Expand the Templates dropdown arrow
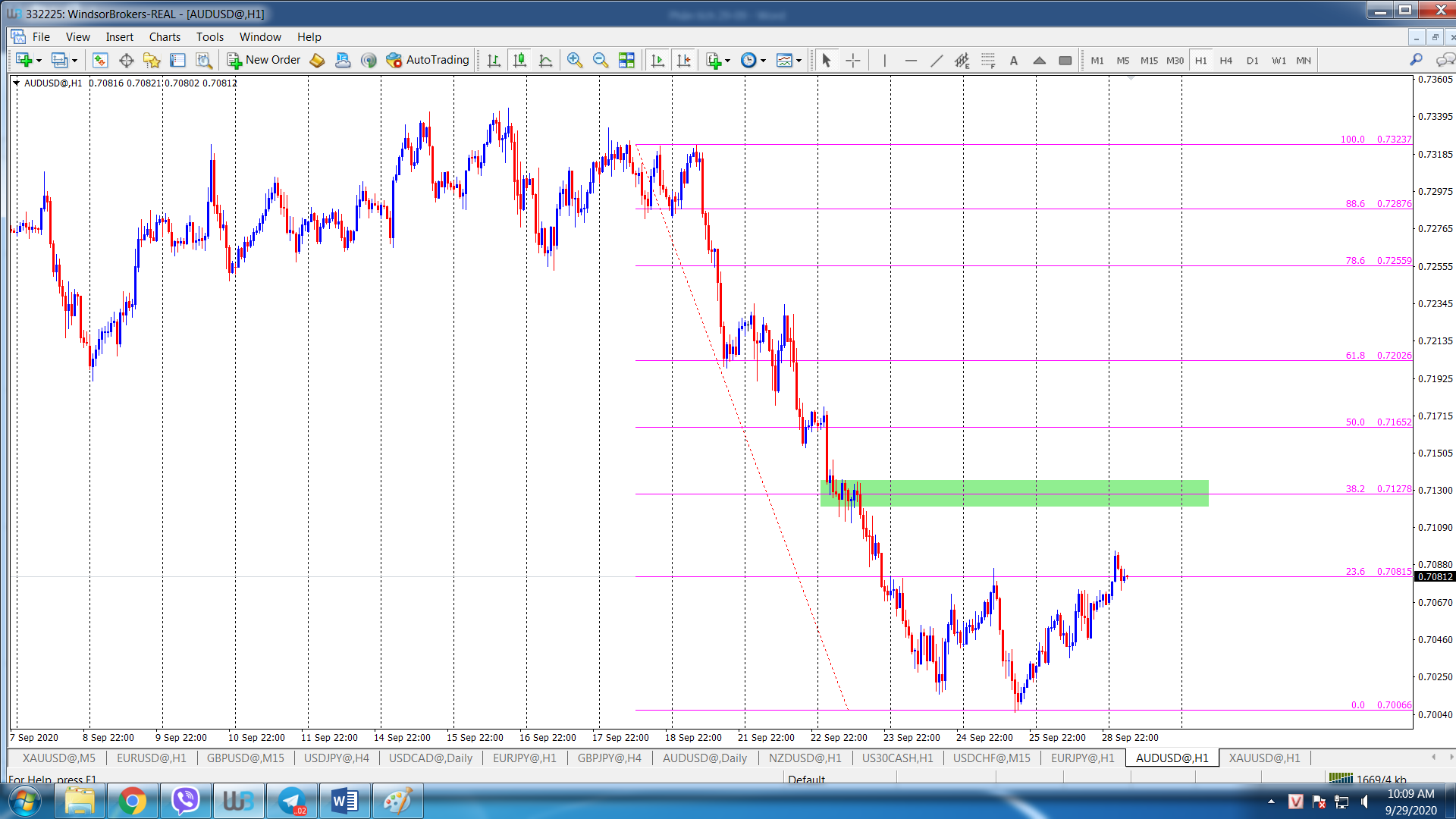 point(799,61)
